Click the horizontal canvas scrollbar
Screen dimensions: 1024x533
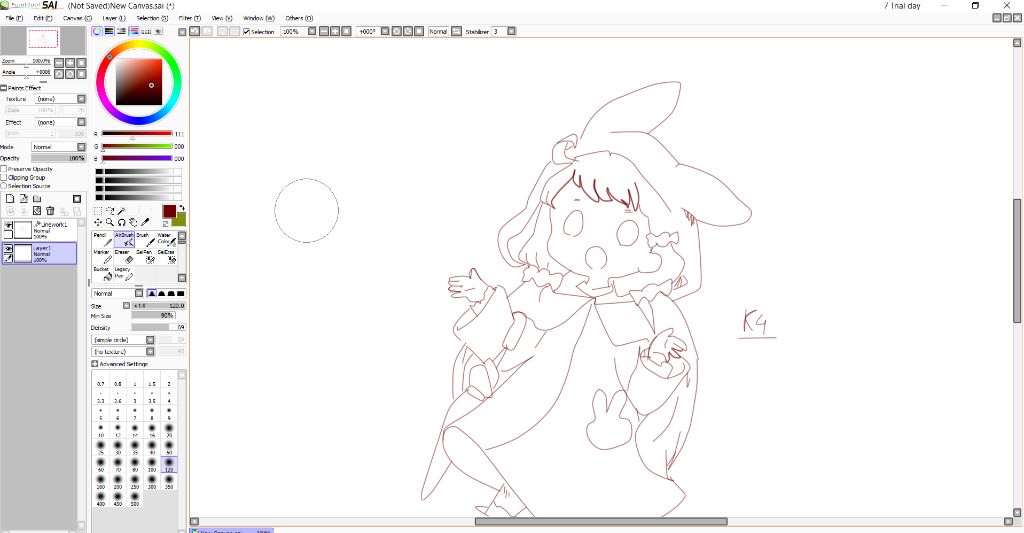coord(601,521)
